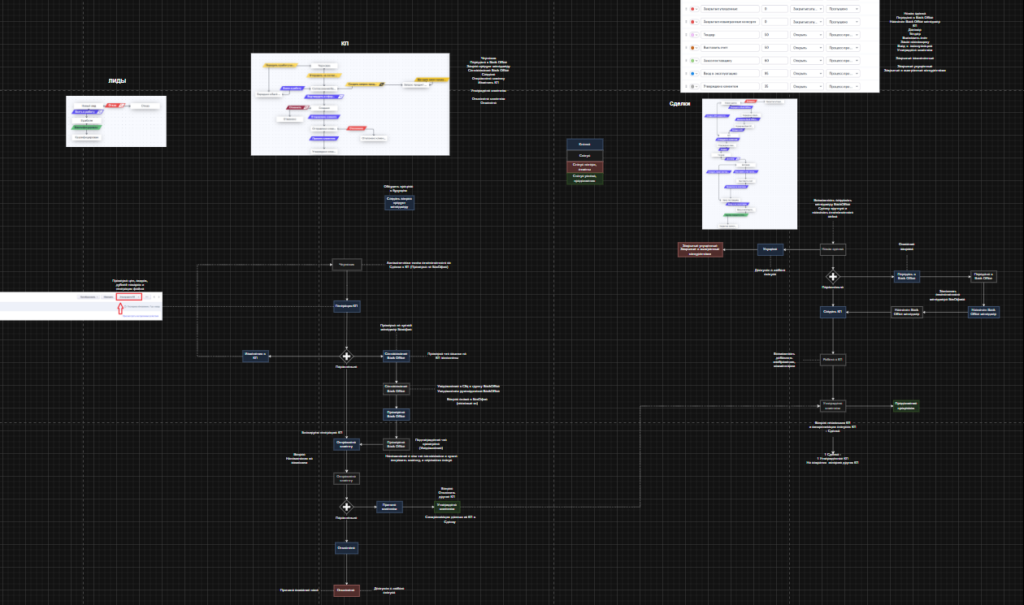1024x605 pixels.
Task: Click the drag handle of Ввод в эксплуатацию row
Action: [686, 74]
